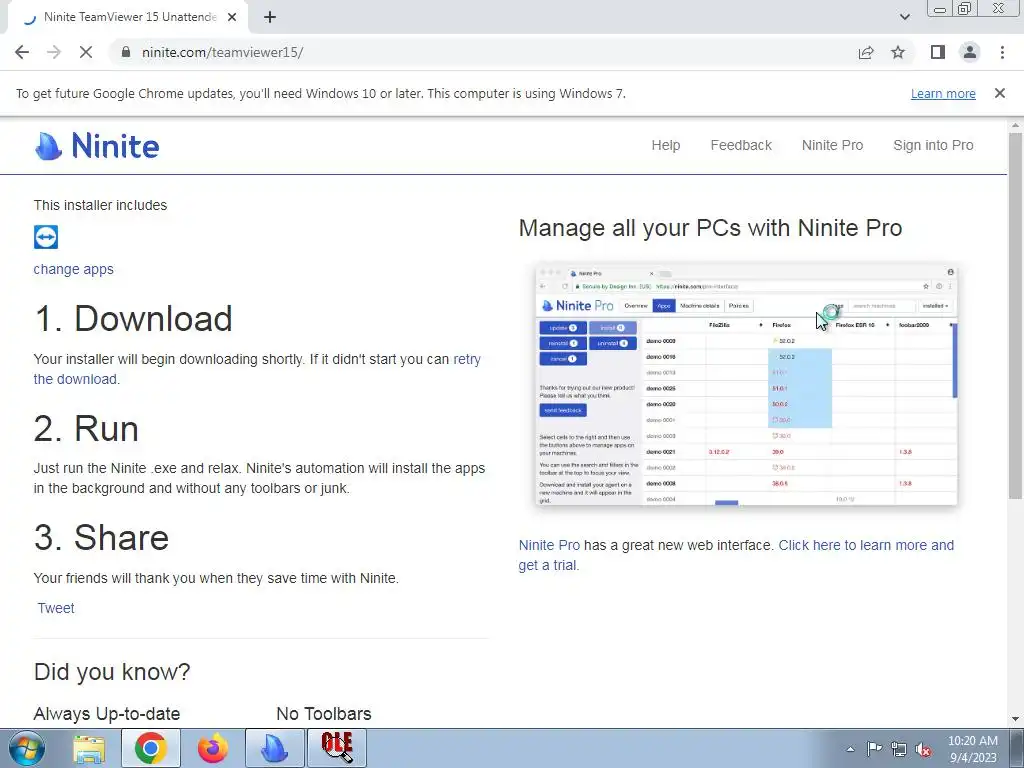
Task: Click the browser forward arrow
Action: pos(54,52)
